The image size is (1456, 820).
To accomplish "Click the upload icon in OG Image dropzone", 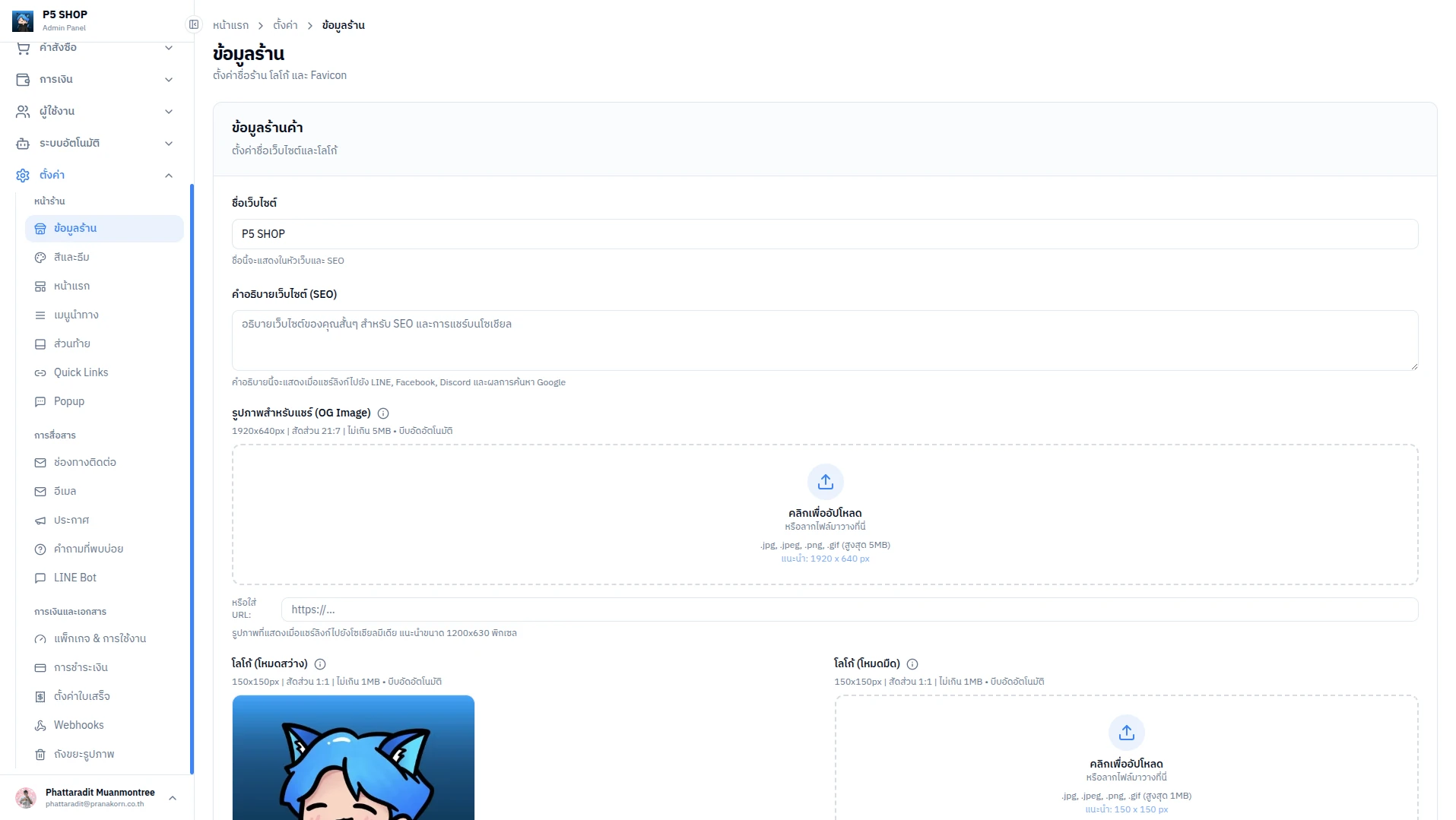I will (826, 482).
